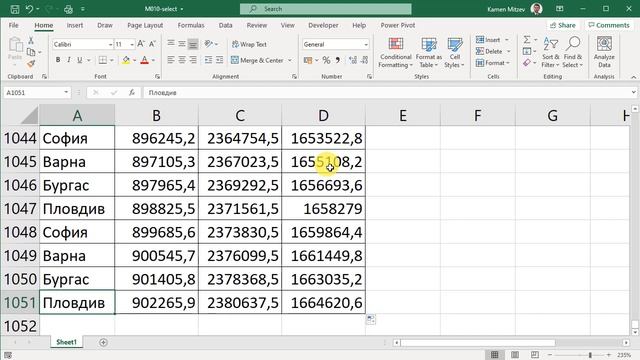Apply the red font color
The height and width of the screenshot is (360, 640).
coord(144,60)
